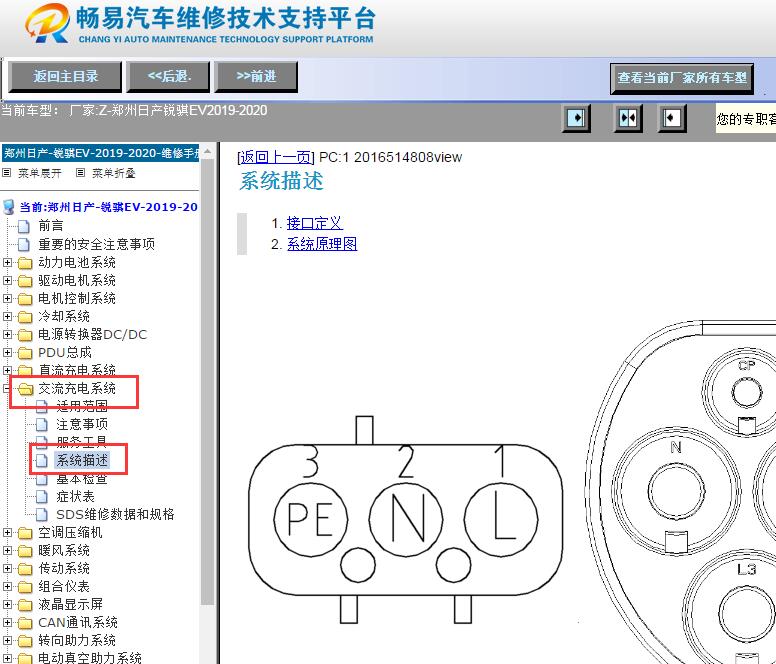This screenshot has height=664, width=776.
Task: Open SDS维修数据和规格 tree entry
Action: point(115,515)
